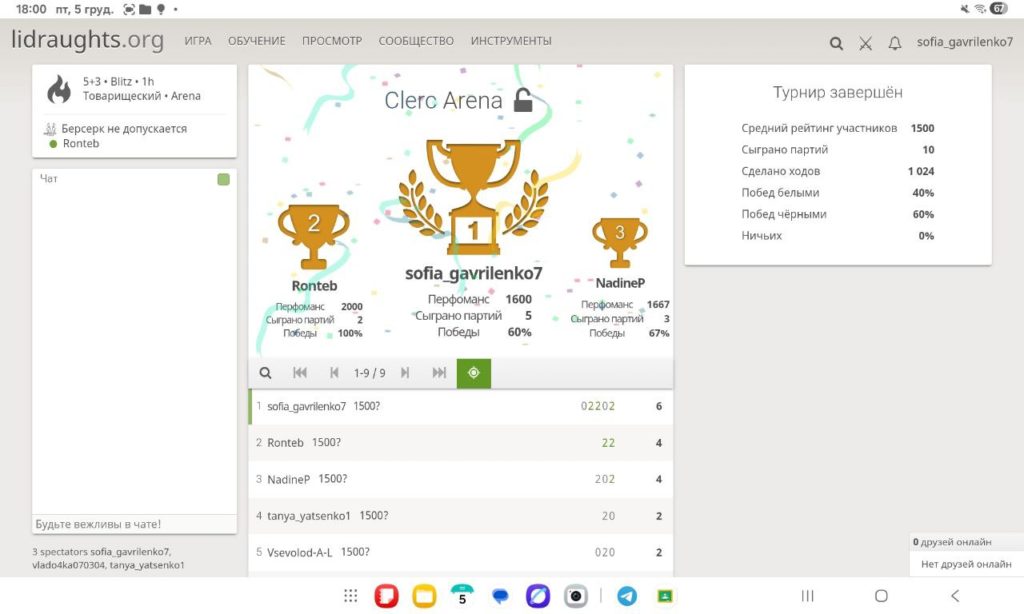Open the ОБУЧЕНИЕ menu

pyautogui.click(x=256, y=41)
